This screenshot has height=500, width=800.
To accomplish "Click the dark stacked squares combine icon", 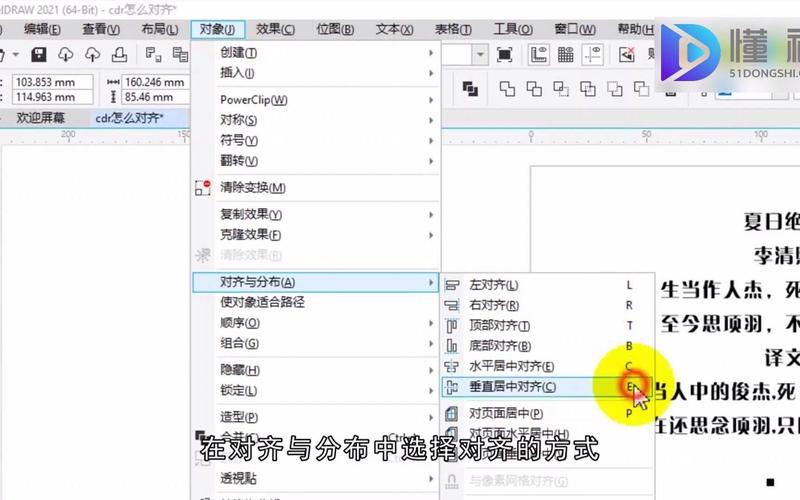I will 470,89.
